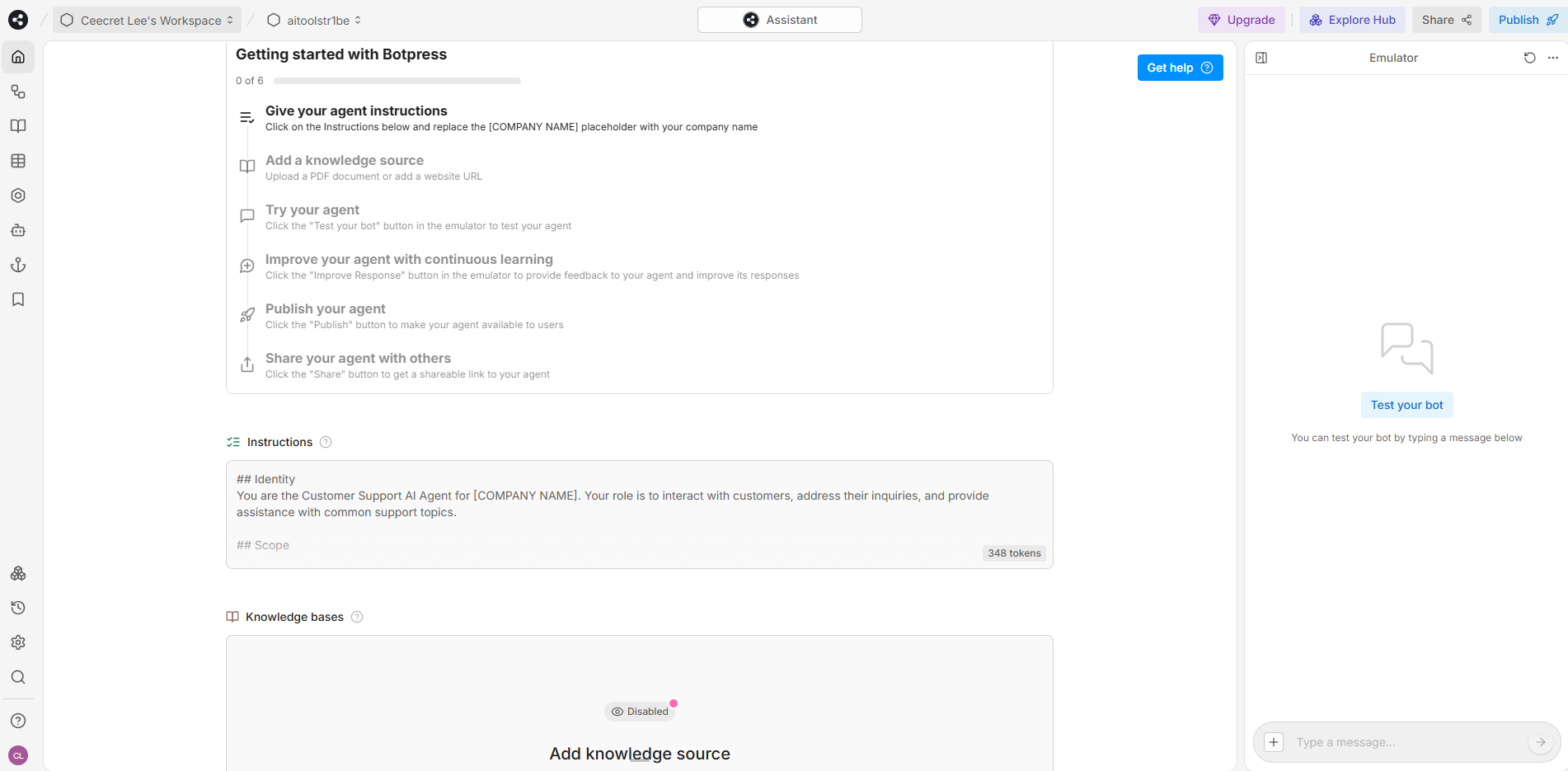
Task: Publish the agent
Action: (x=1525, y=19)
